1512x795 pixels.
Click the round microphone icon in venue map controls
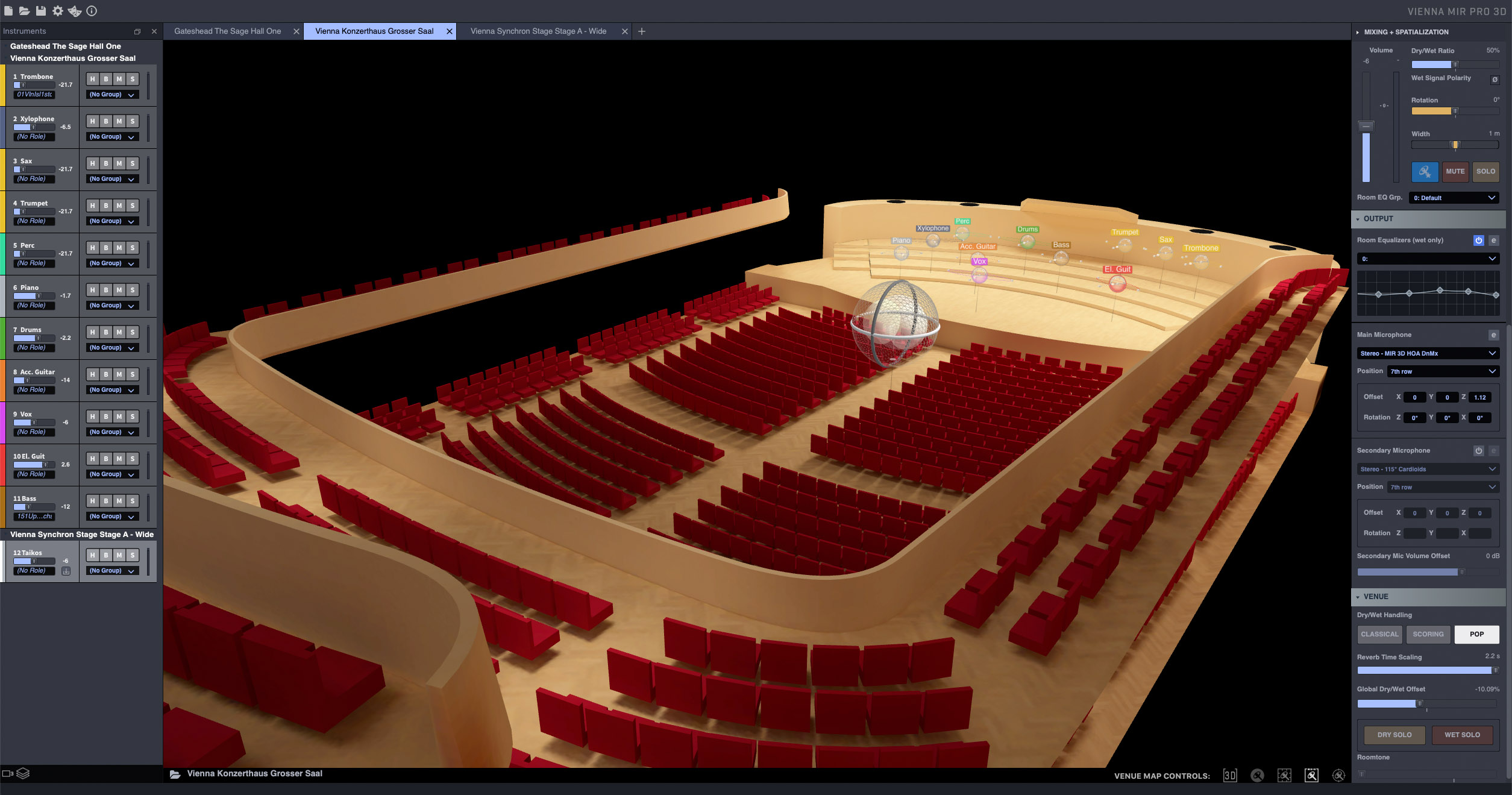(x=1257, y=775)
